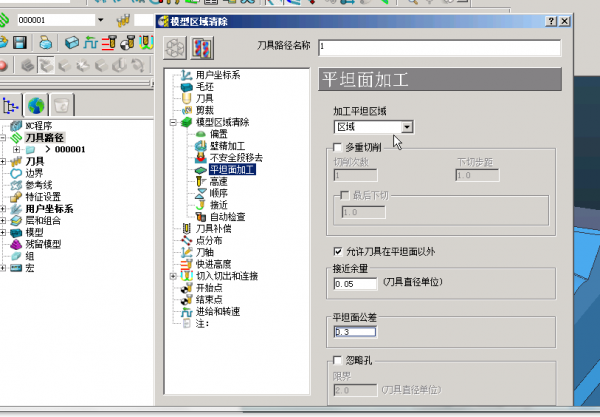
Task: Select 偏置 page in the dialog tree
Action: coord(218,134)
